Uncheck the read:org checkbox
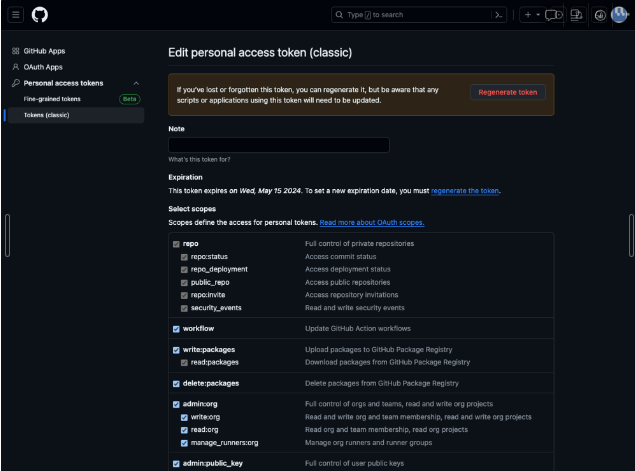Viewport: 635px width, 471px height. [x=184, y=430]
